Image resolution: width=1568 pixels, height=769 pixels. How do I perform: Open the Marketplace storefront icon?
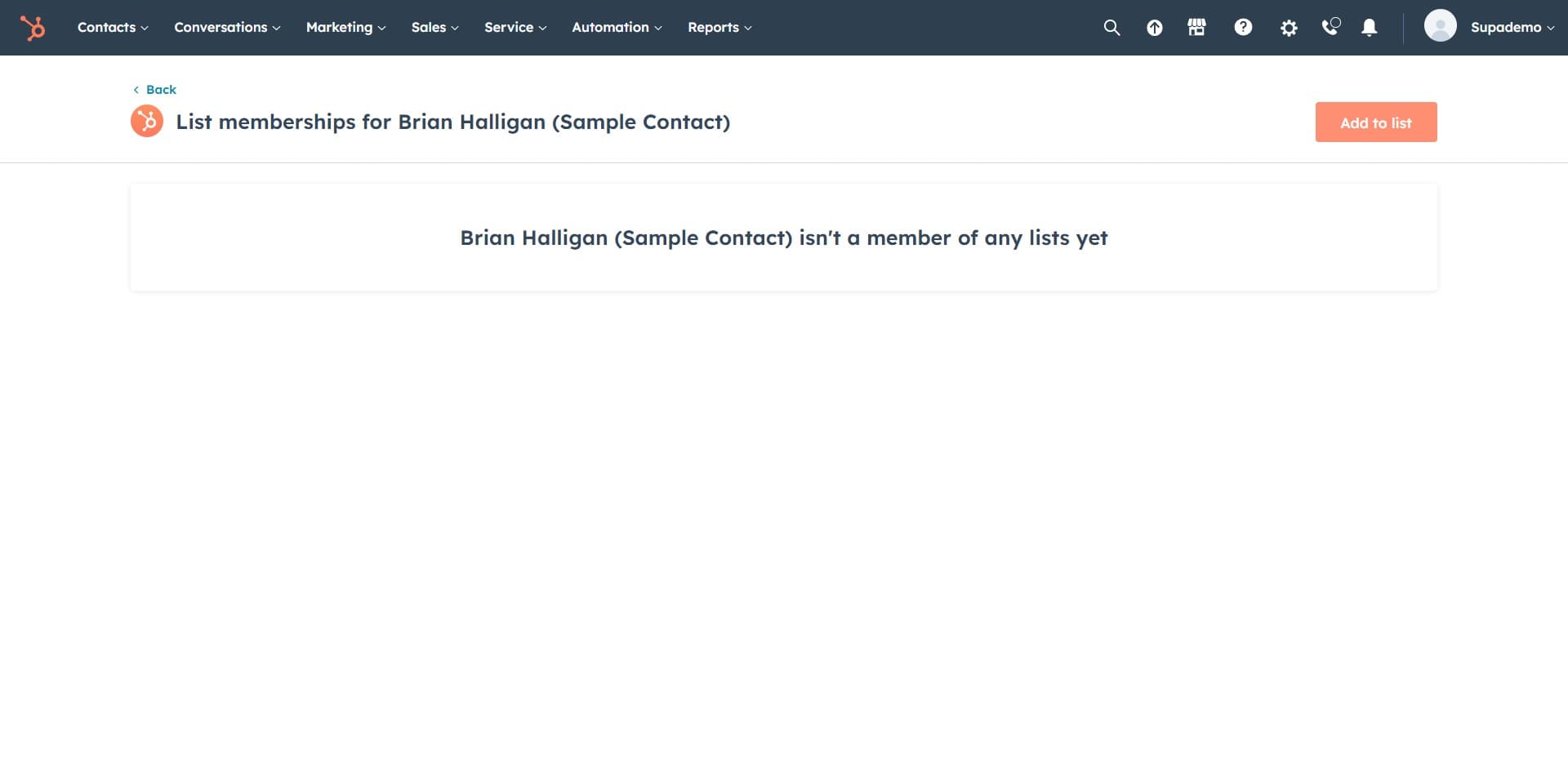click(x=1196, y=28)
